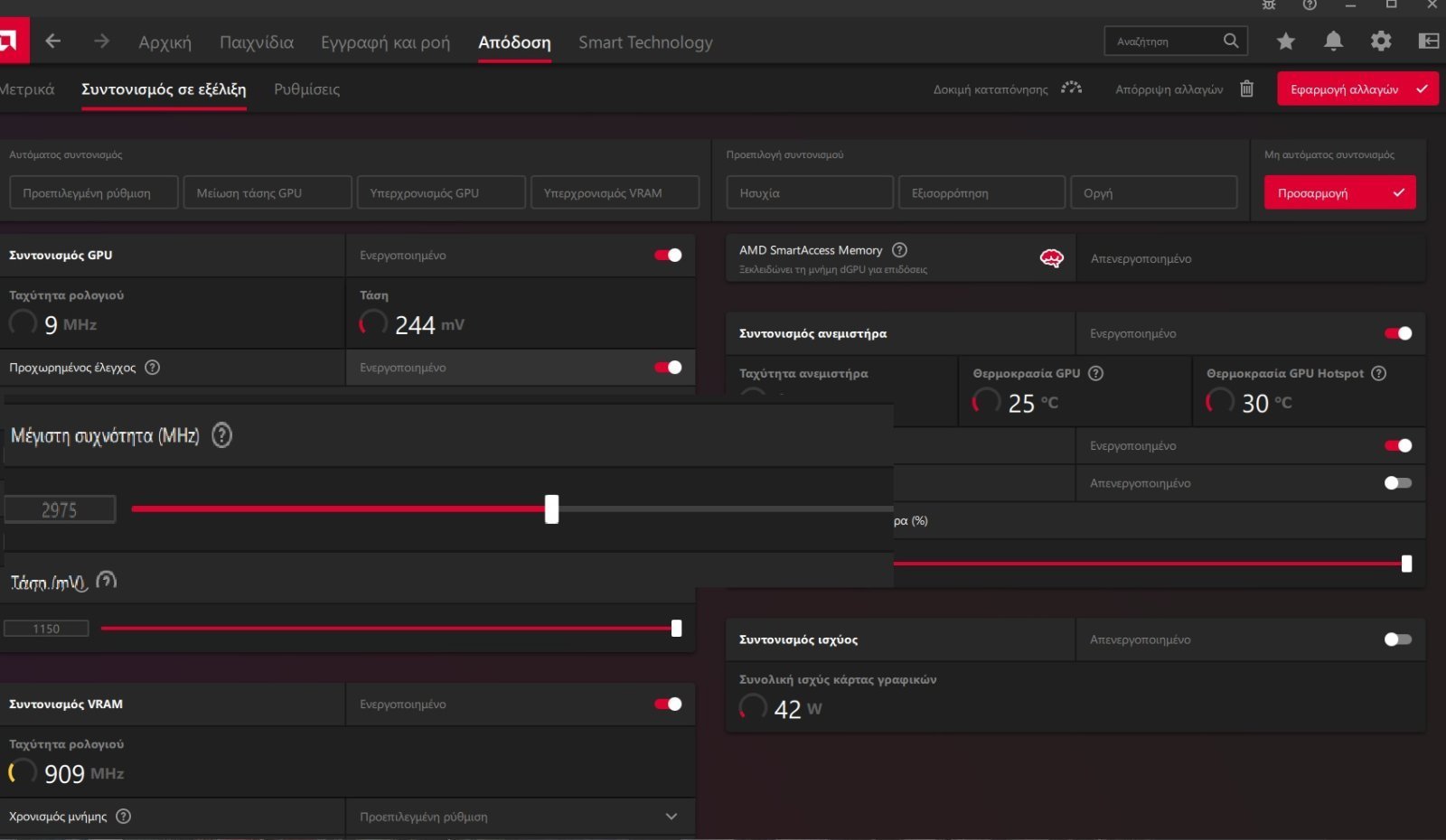Switch to Μετρικά sub-tab
This screenshot has width=1446, height=840.
[27, 89]
